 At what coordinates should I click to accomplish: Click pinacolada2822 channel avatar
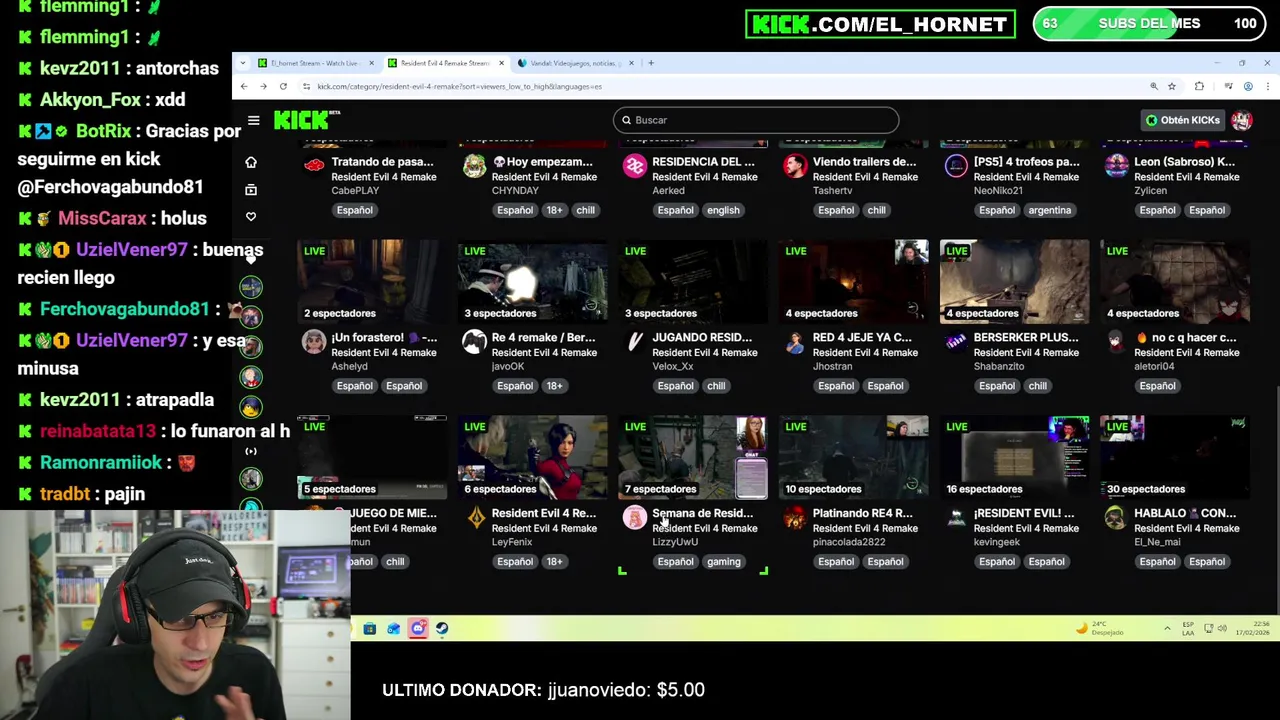pyautogui.click(x=795, y=518)
